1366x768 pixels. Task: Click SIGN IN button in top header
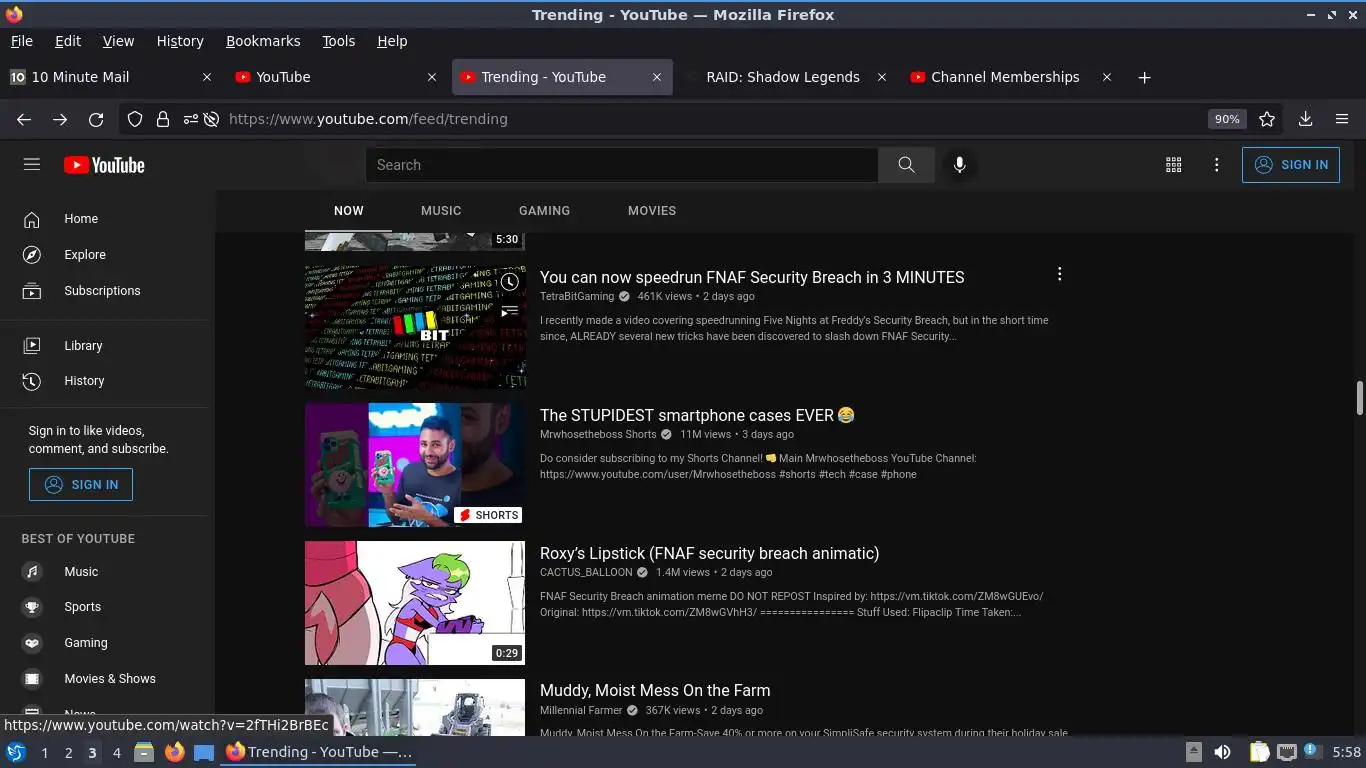pyautogui.click(x=1290, y=165)
